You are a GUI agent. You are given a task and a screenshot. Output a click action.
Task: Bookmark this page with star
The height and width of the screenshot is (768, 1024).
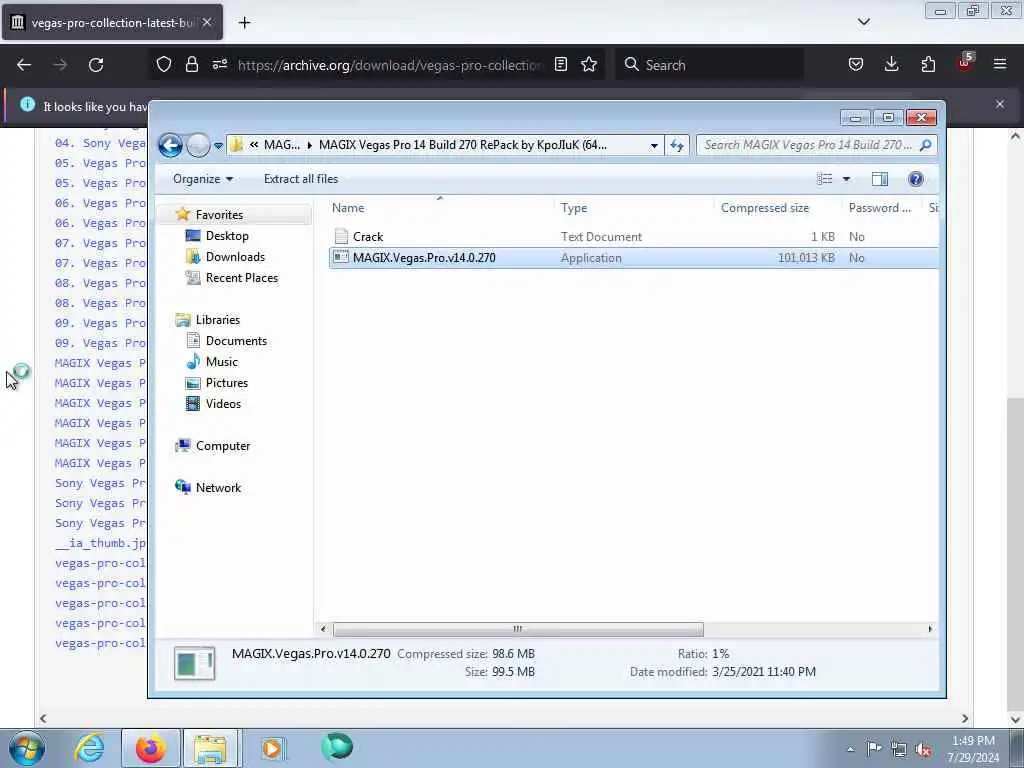coord(589,64)
